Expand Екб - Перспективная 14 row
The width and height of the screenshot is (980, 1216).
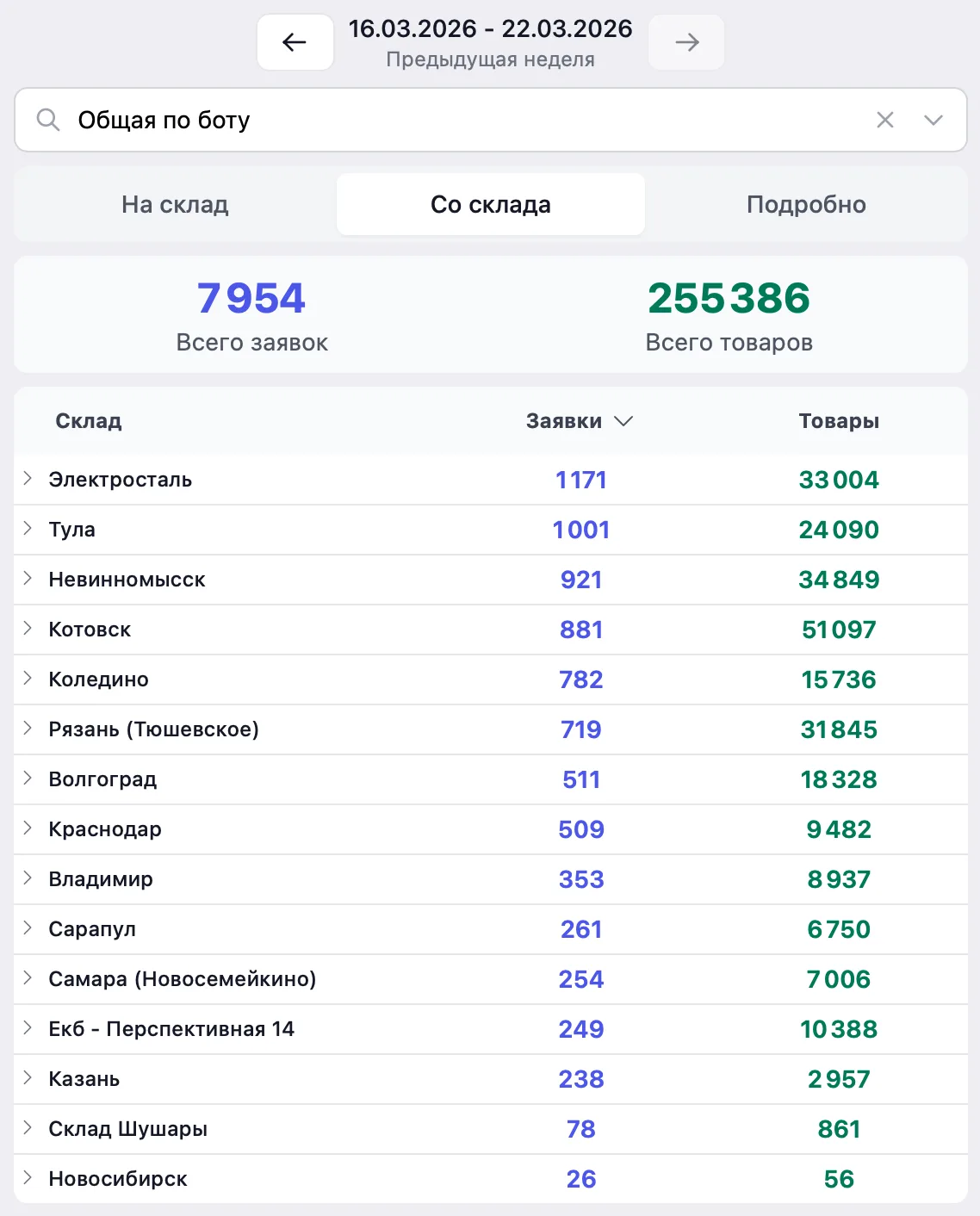click(x=28, y=1028)
